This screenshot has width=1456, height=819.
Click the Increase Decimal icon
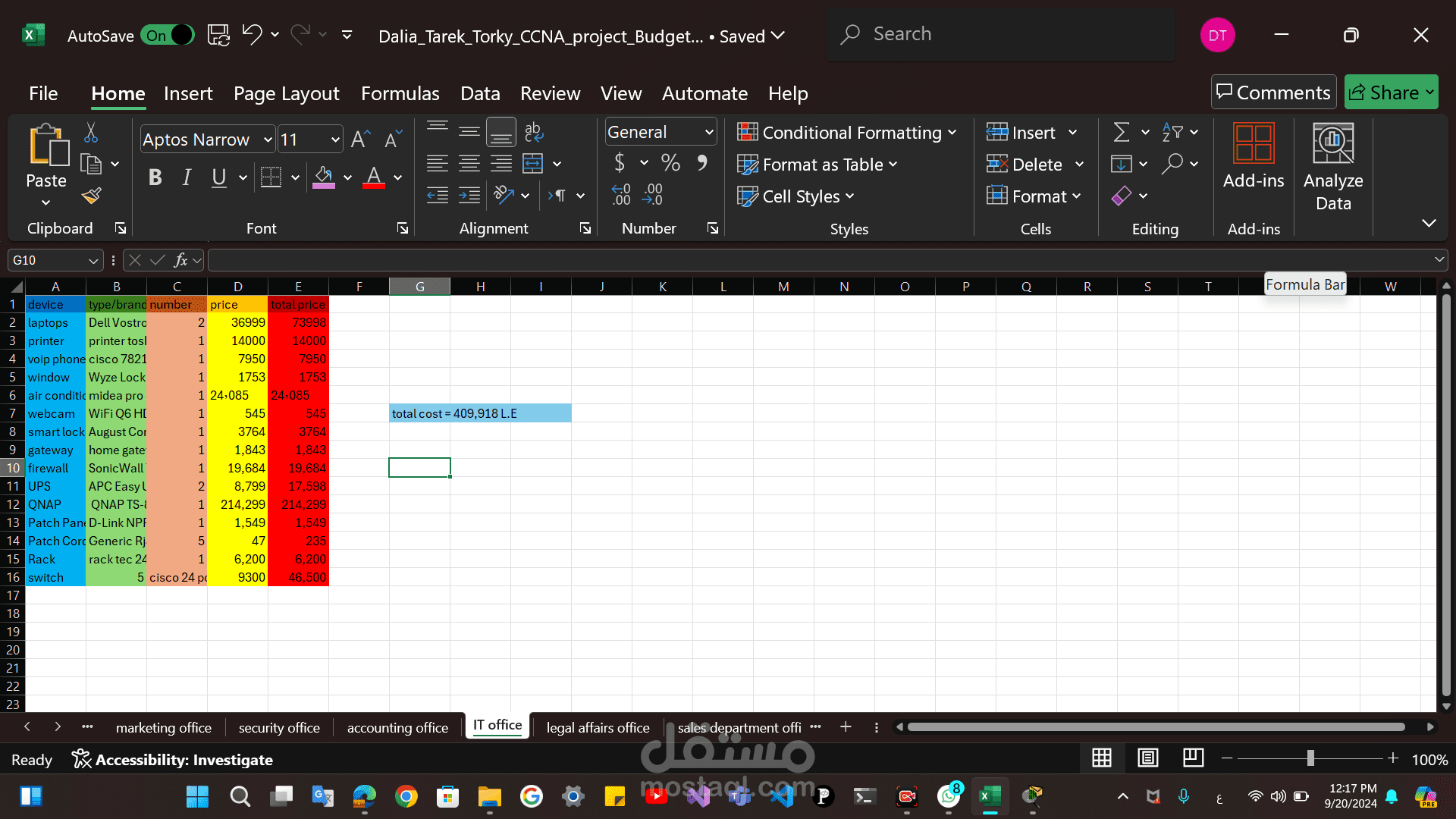point(621,195)
